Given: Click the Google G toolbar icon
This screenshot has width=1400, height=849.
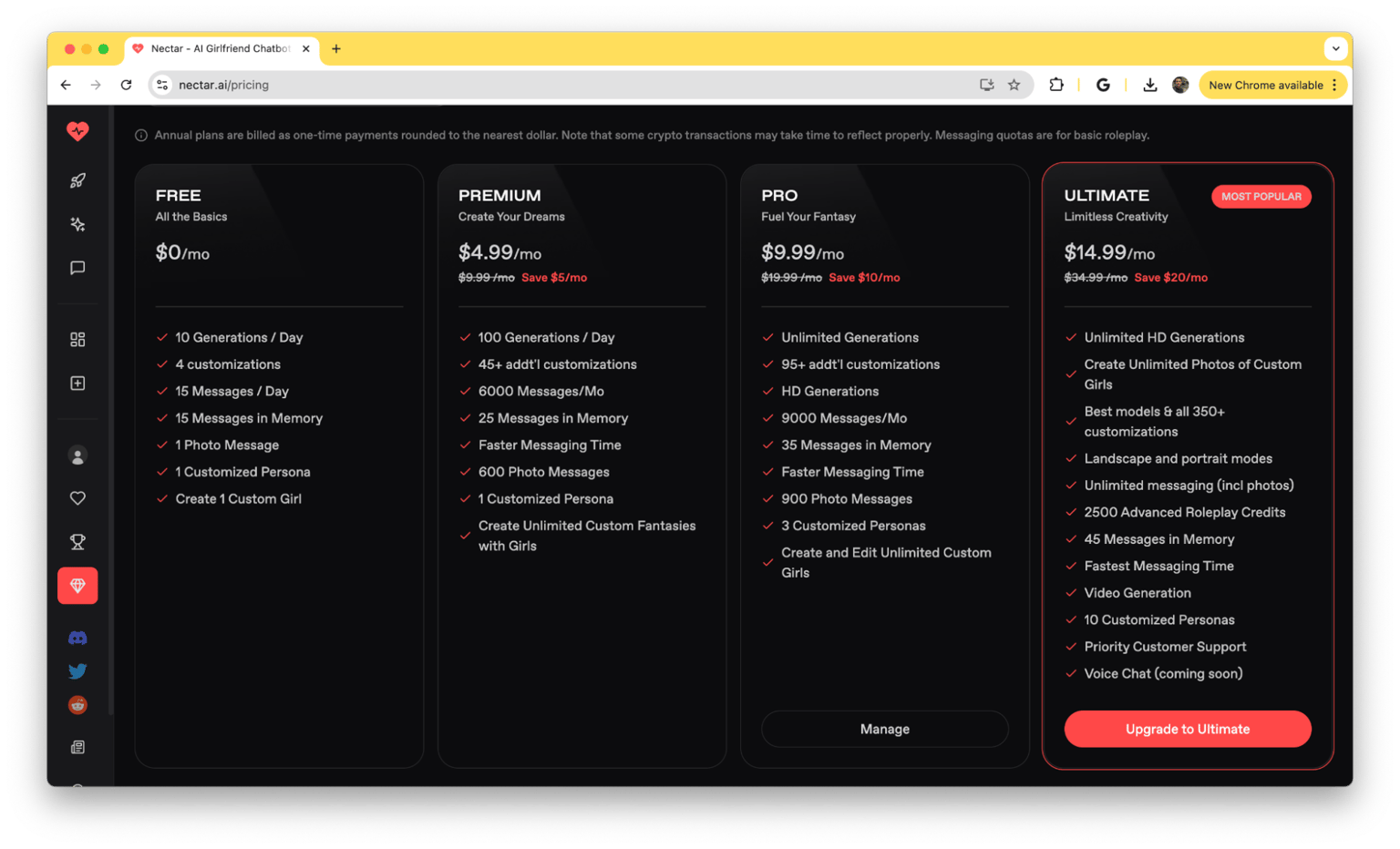Looking at the screenshot, I should tap(1103, 85).
